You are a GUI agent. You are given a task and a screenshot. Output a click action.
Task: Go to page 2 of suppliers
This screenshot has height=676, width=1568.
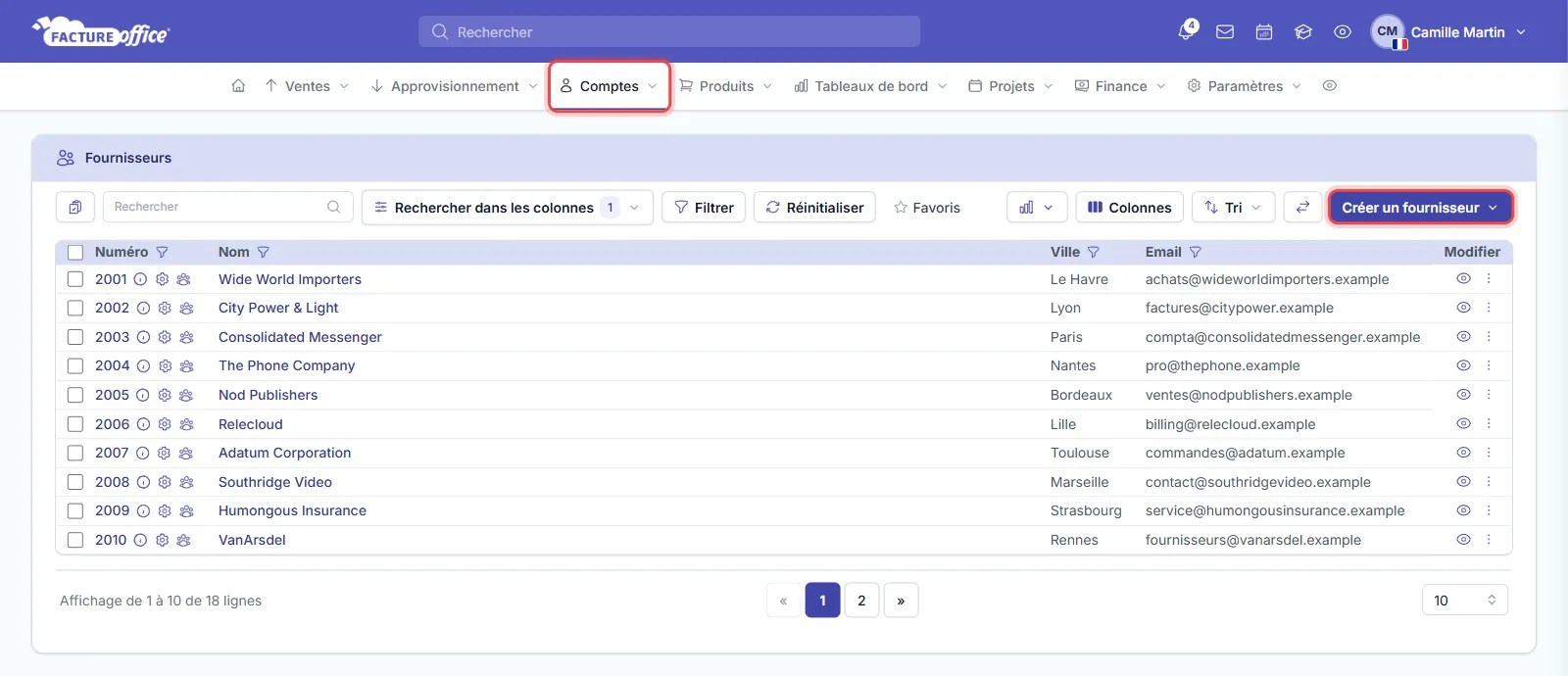(x=861, y=601)
